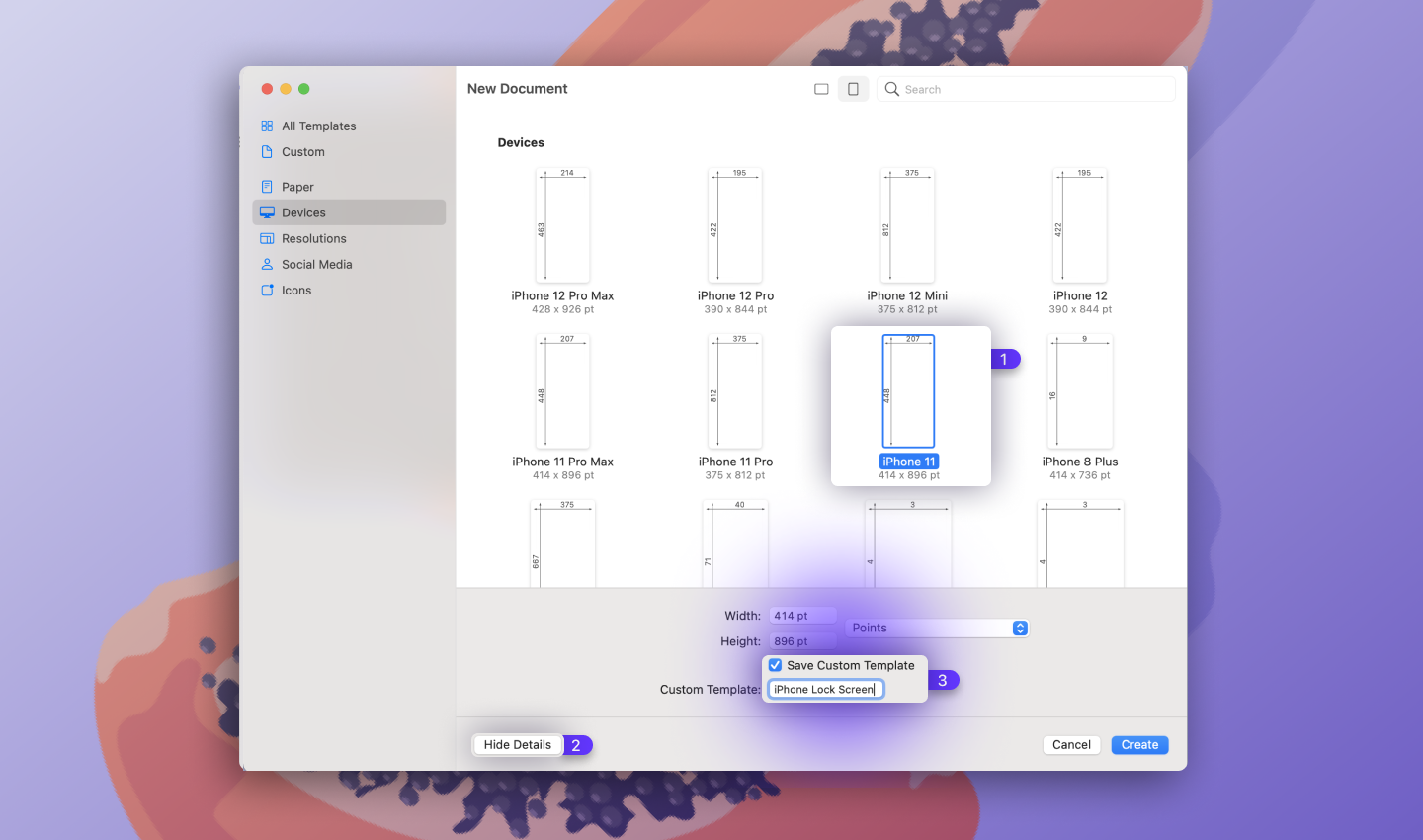The image size is (1423, 840).
Task: Select the iPhone 11 Pro Max template thumbnail
Action: pos(562,391)
